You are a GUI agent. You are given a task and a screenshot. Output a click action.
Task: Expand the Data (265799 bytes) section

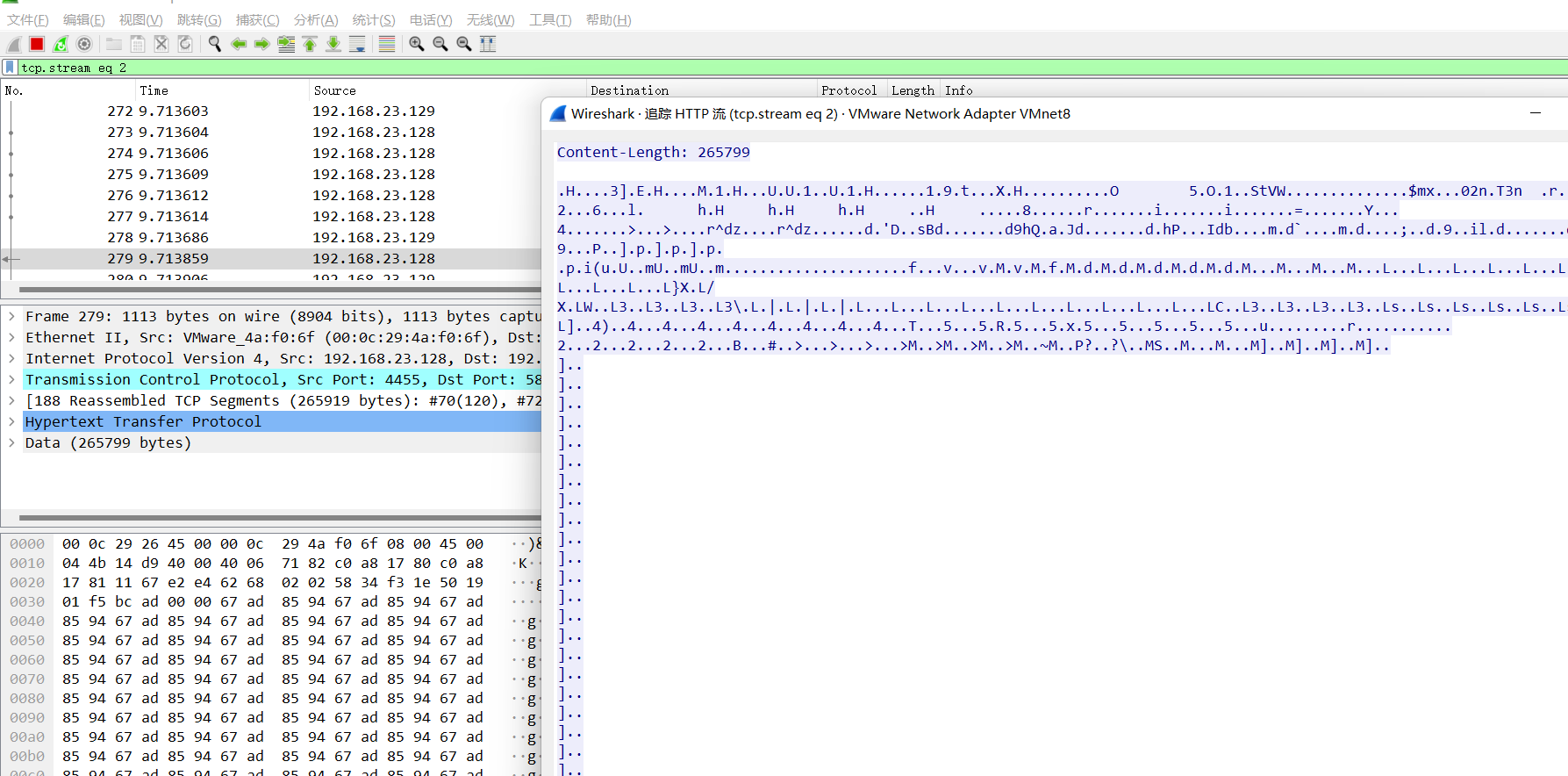(11, 442)
